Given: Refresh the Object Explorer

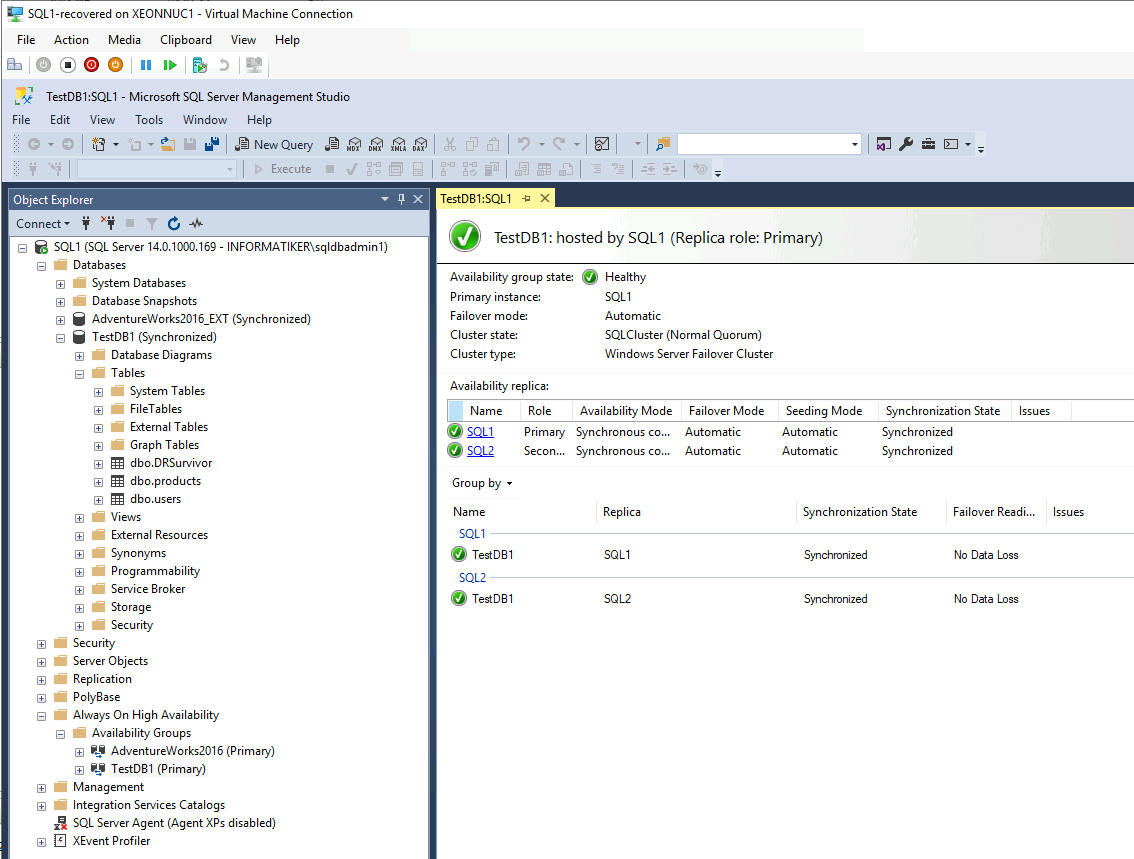Looking at the screenshot, I should click(x=174, y=223).
